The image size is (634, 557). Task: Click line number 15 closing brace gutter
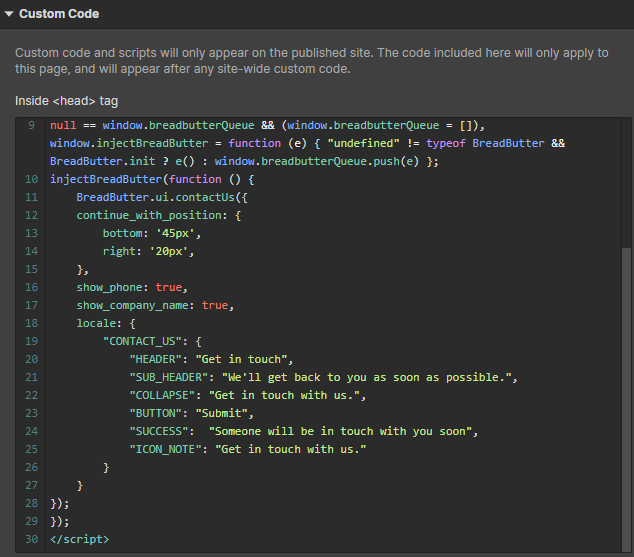pos(32,269)
